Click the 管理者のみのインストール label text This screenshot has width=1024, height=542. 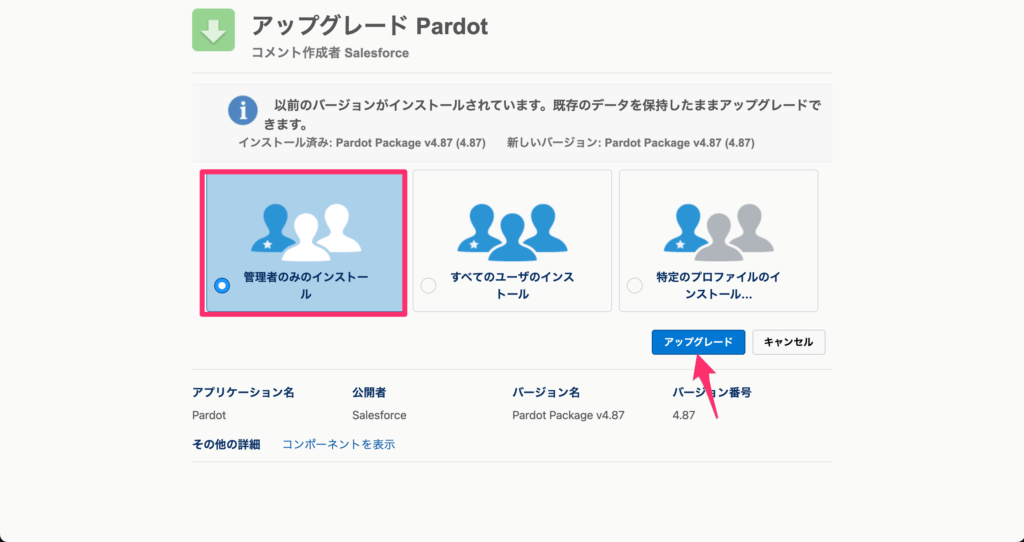[x=306, y=285]
